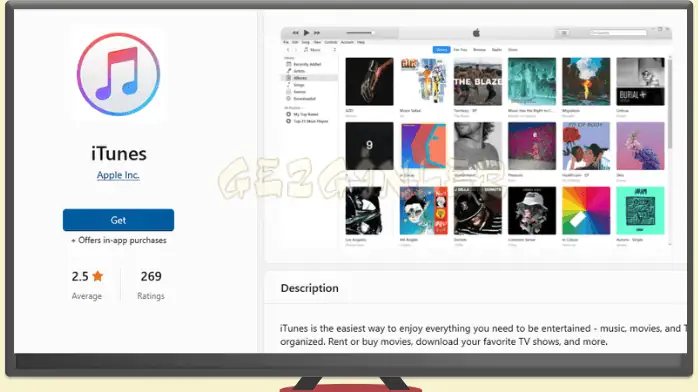
Task: Click the back navigation arrow
Action: point(288,50)
